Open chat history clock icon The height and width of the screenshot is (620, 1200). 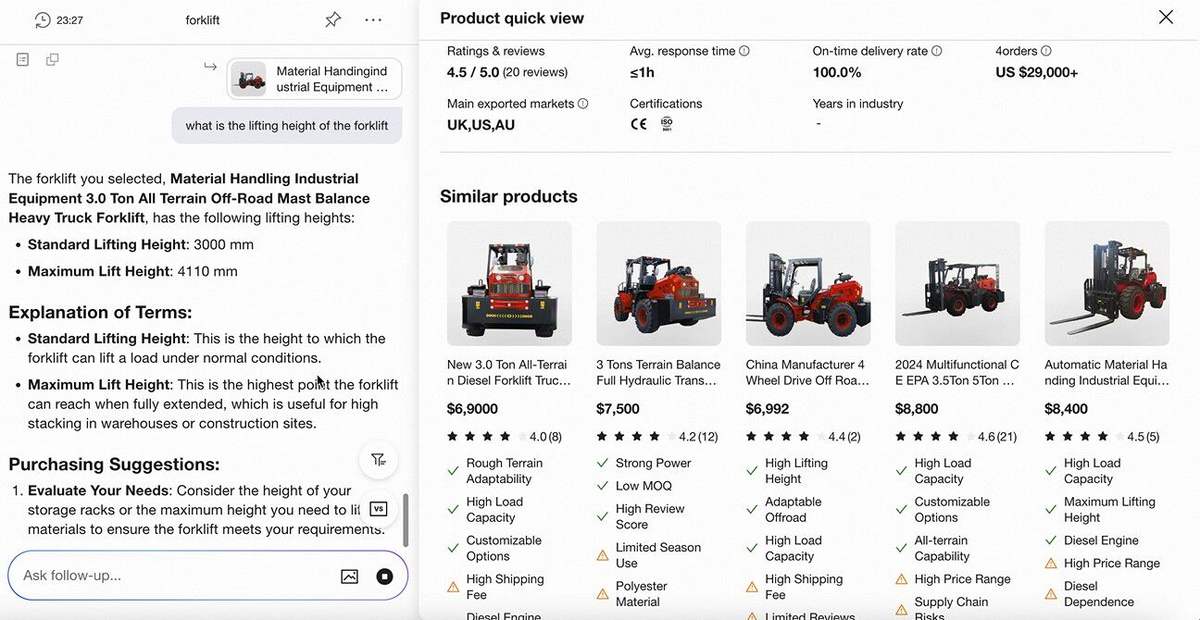pyautogui.click(x=42, y=20)
